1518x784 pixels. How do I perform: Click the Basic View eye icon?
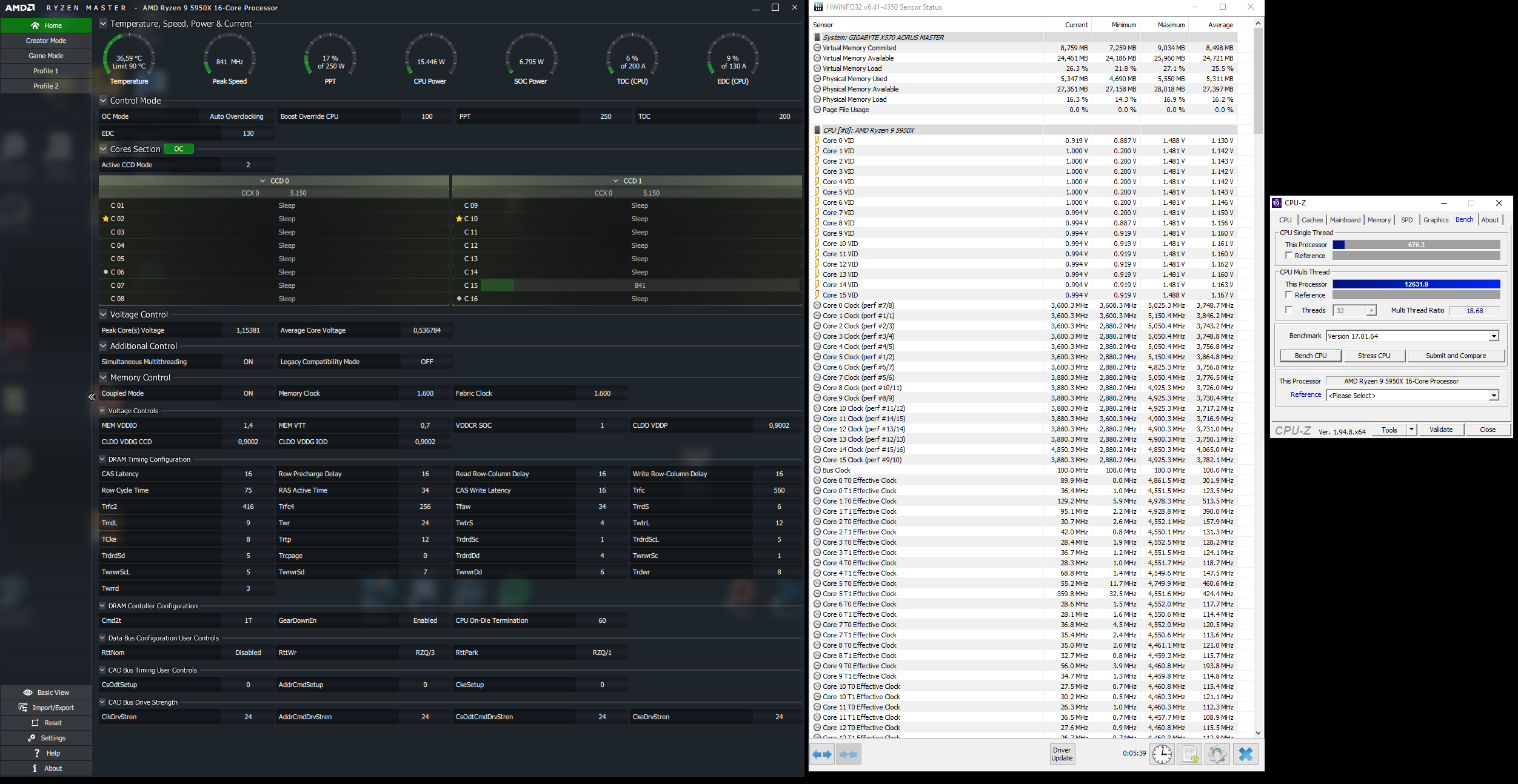28,693
